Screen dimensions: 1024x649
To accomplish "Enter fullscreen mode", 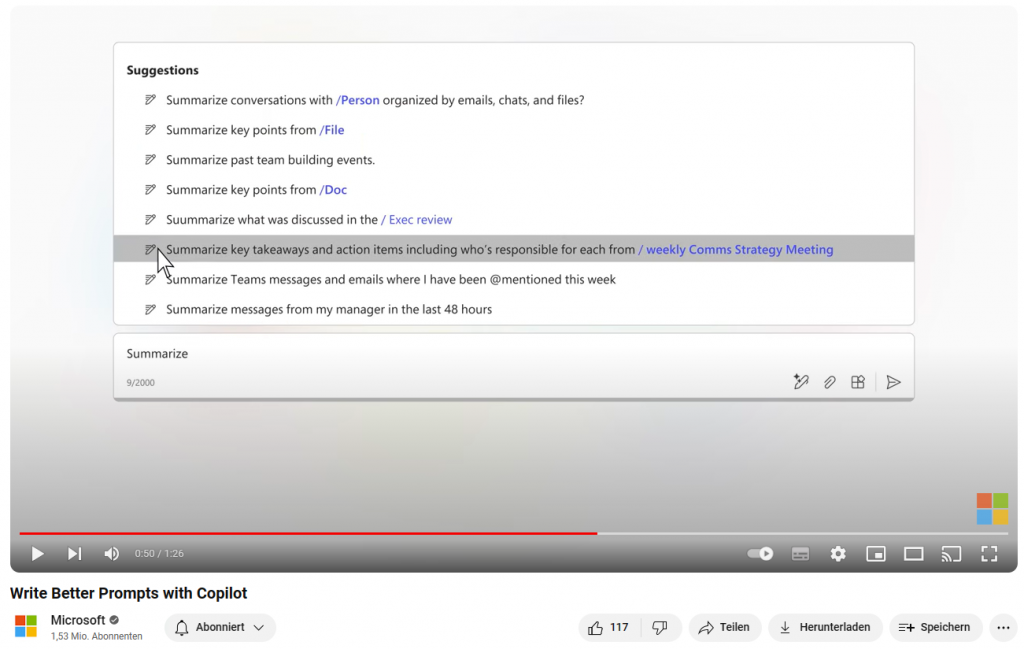I will pos(989,554).
